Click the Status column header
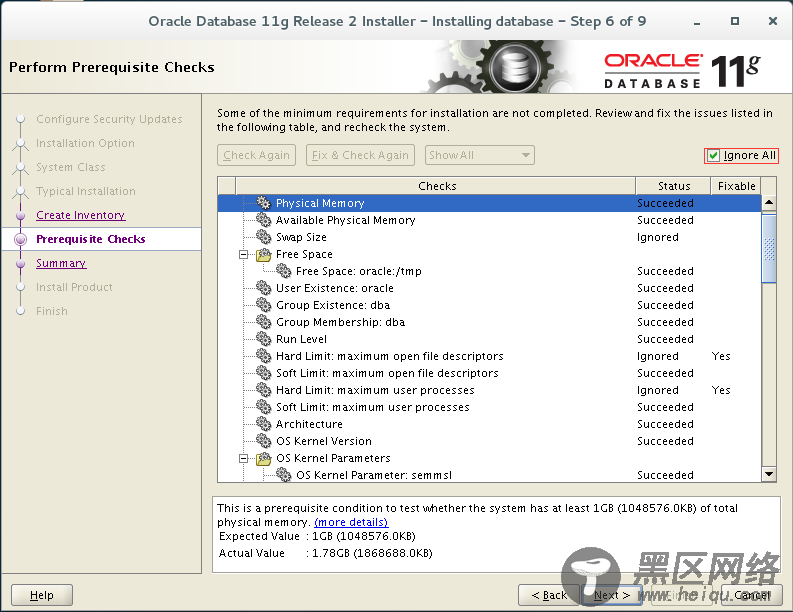Image resolution: width=793 pixels, height=612 pixels. click(673, 186)
